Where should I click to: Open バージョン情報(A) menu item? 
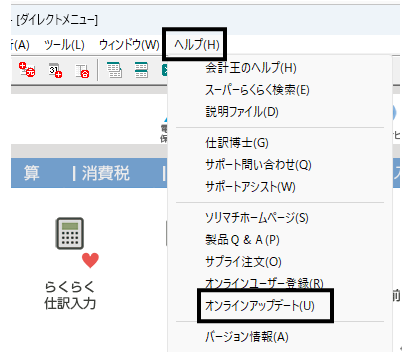[280, 337]
